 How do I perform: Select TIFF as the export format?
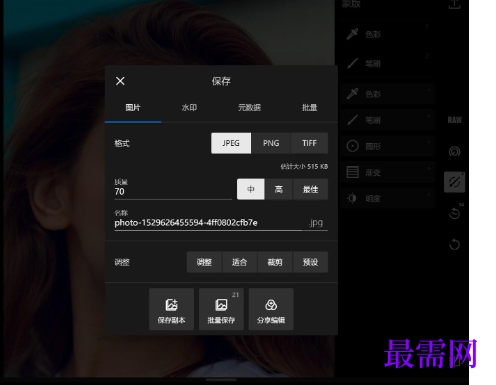[x=309, y=143]
